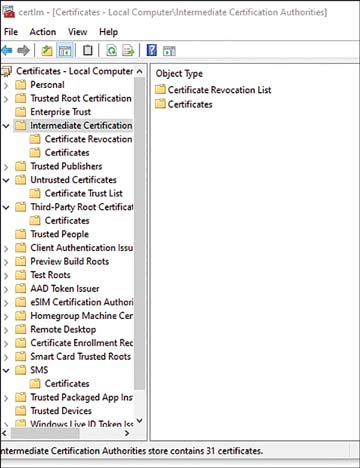Screen dimensions: 360x468
Task: Expand the eSIM Certification Authorities node
Action: click(x=6, y=303)
